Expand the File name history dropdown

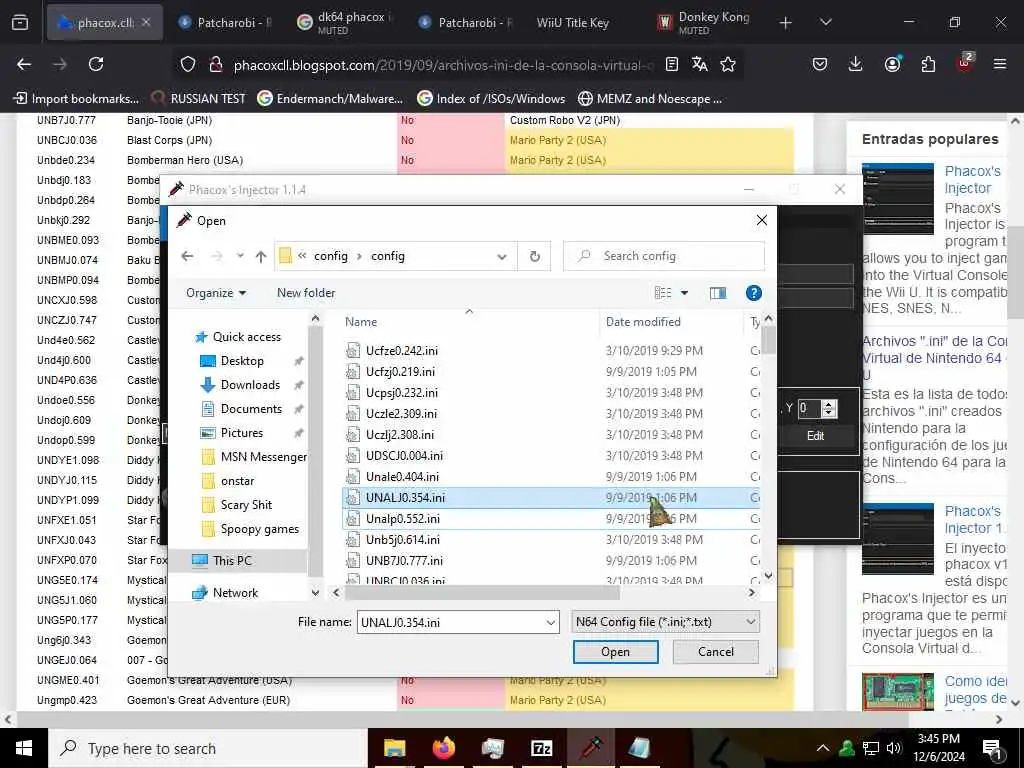pos(551,622)
